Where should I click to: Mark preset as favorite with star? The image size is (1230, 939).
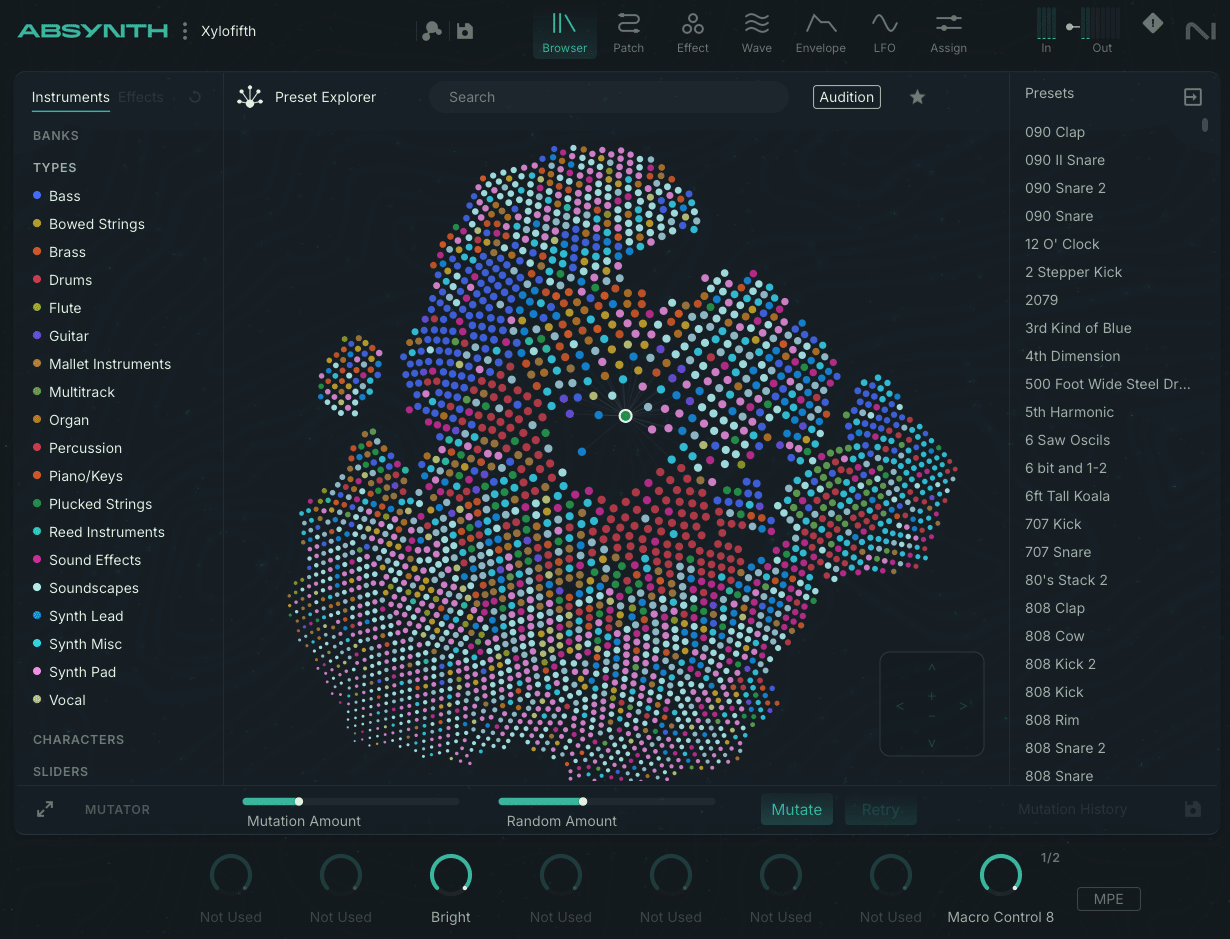click(x=917, y=97)
